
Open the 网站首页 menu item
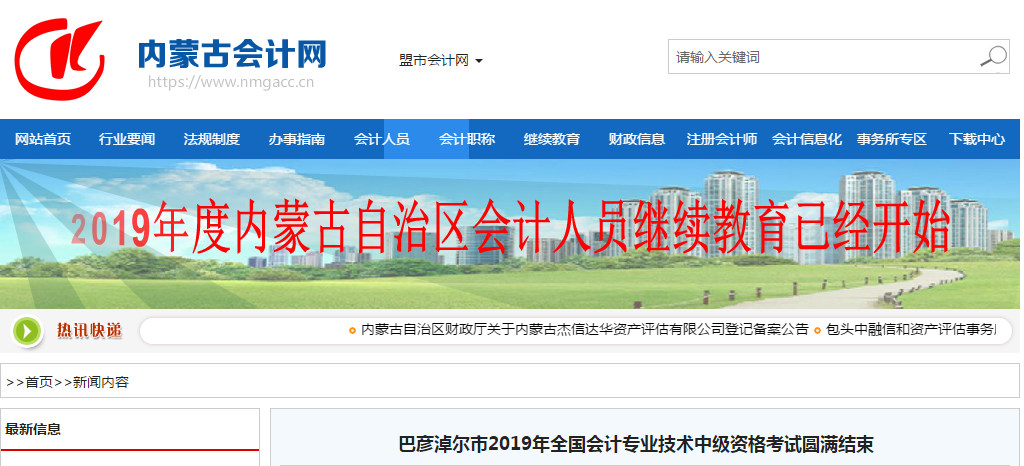click(x=43, y=139)
